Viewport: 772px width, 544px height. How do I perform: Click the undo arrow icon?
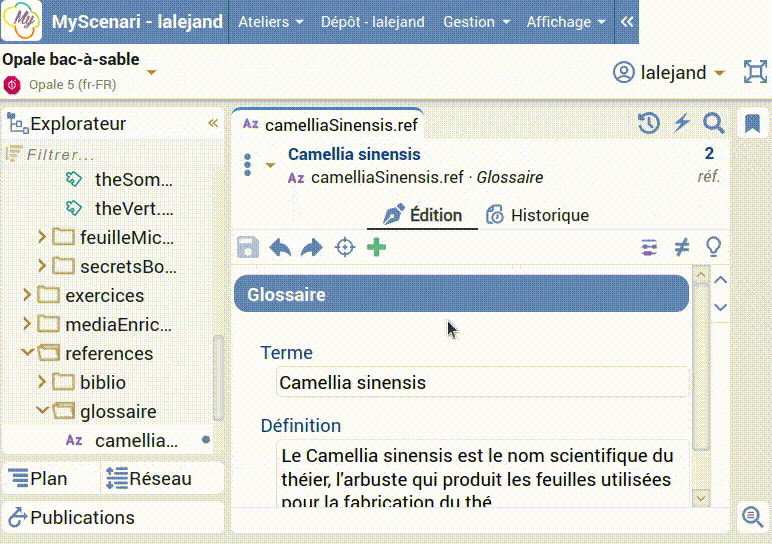tap(280, 247)
